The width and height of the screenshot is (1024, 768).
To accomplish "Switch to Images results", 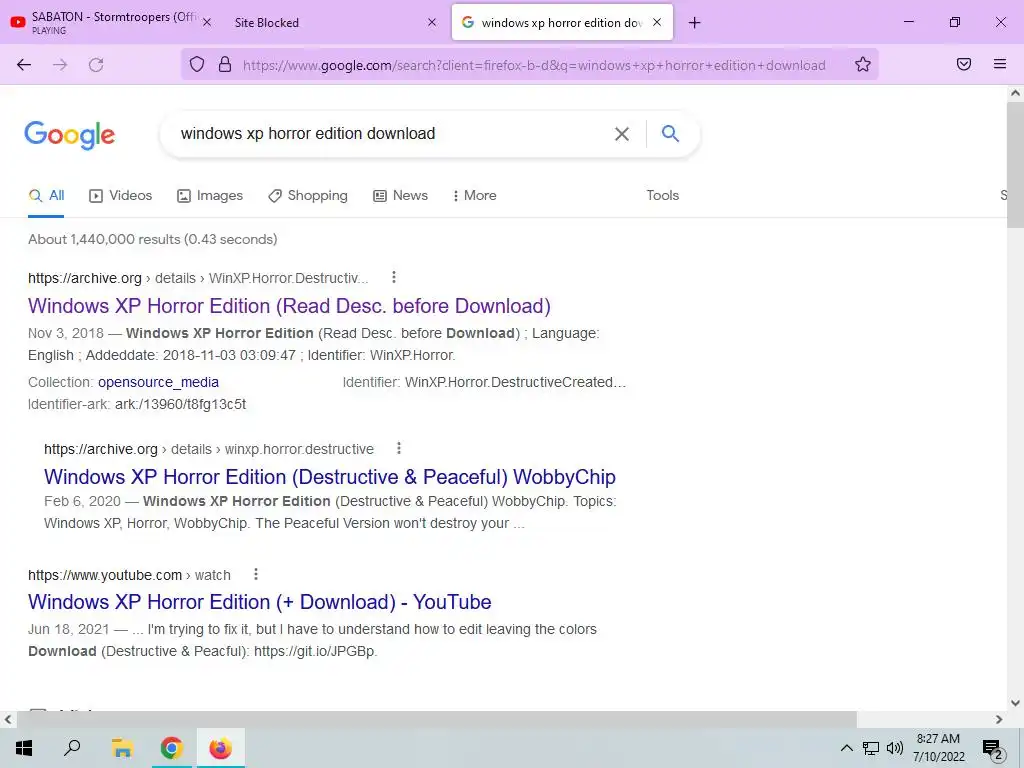I will click(x=210, y=195).
